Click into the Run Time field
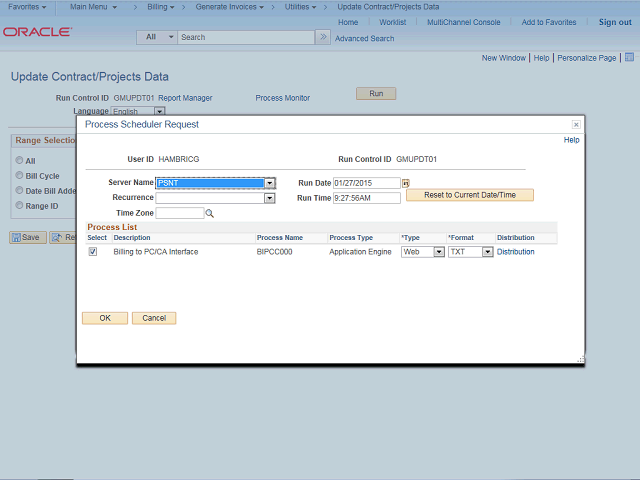The width and height of the screenshot is (640, 480). pyautogui.click(x=366, y=198)
